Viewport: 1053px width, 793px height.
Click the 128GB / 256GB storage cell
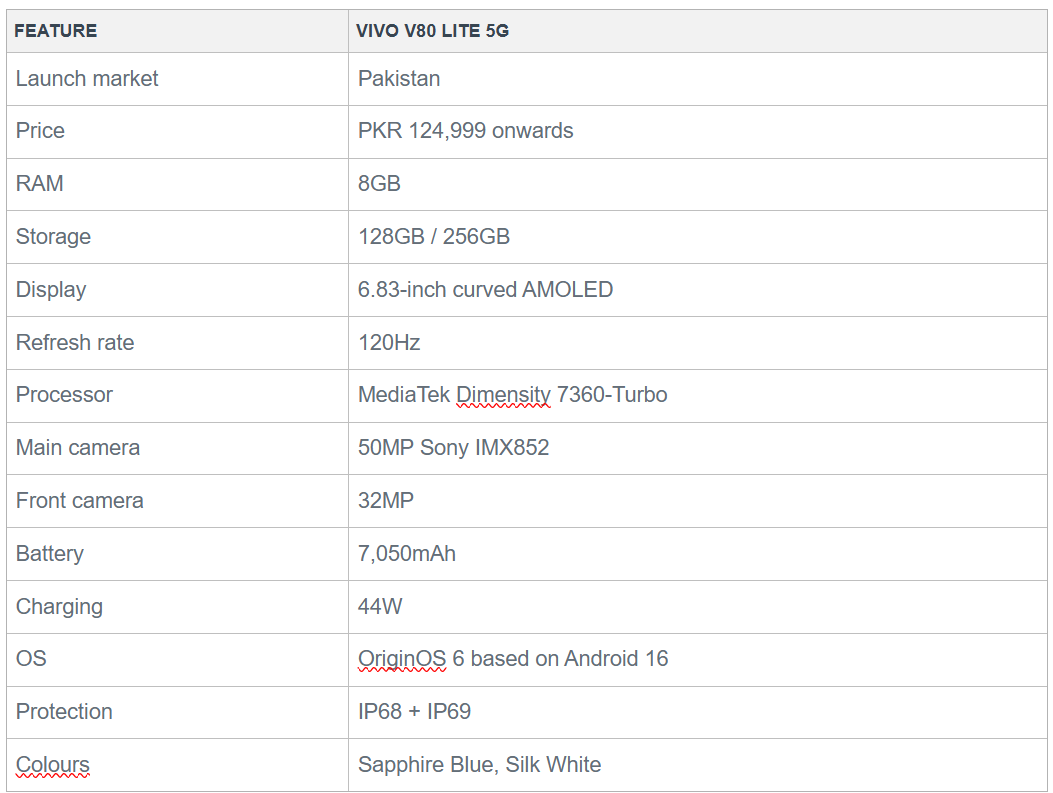[x=698, y=236]
